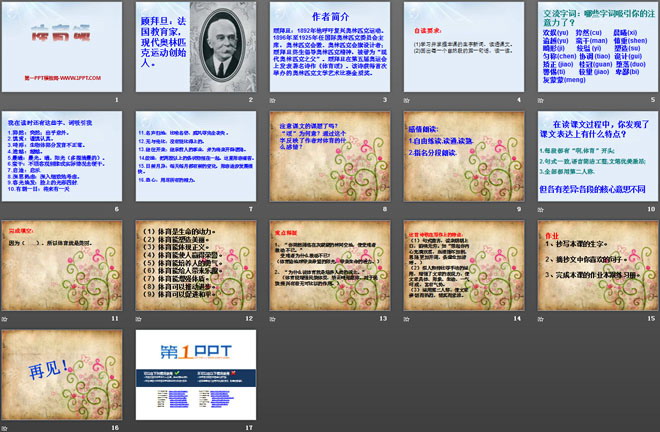Click the animation star icon under slide 4

click(x=406, y=101)
